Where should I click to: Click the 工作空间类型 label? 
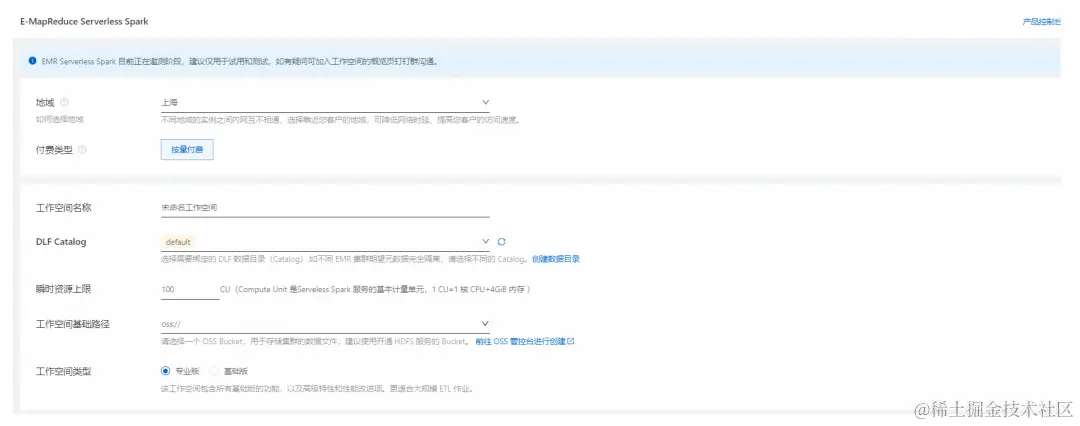[63, 372]
